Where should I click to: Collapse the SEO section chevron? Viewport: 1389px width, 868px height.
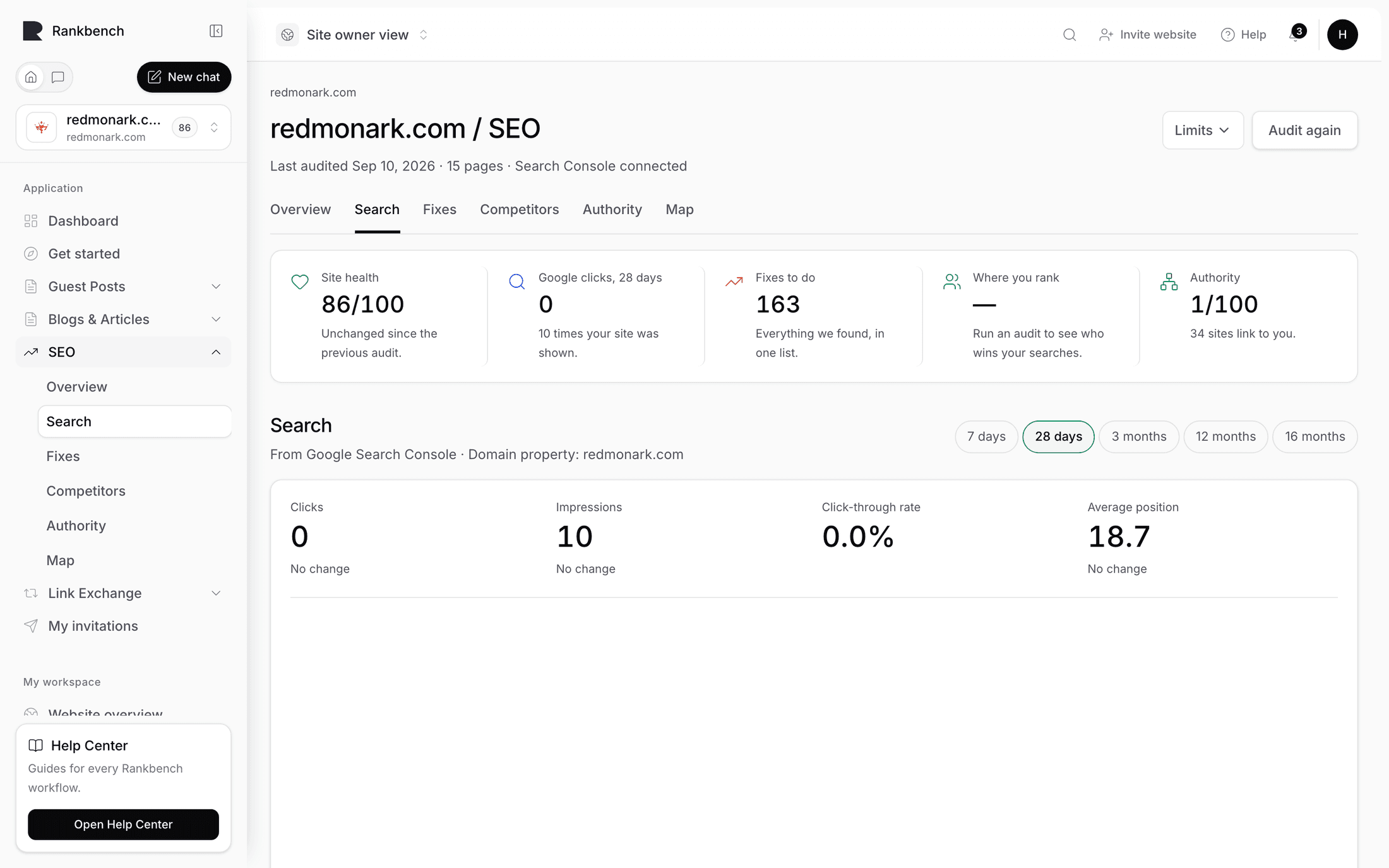pyautogui.click(x=216, y=352)
